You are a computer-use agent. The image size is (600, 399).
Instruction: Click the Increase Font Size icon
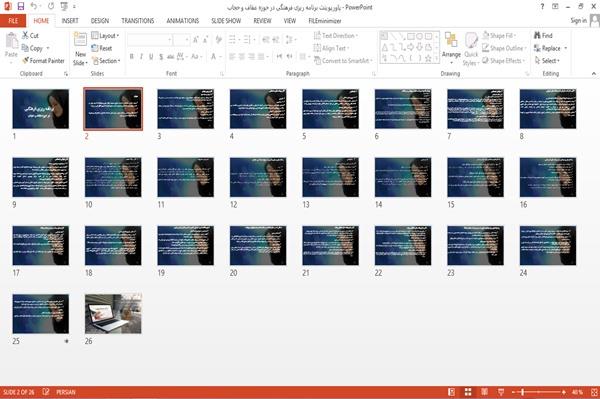(196, 39)
